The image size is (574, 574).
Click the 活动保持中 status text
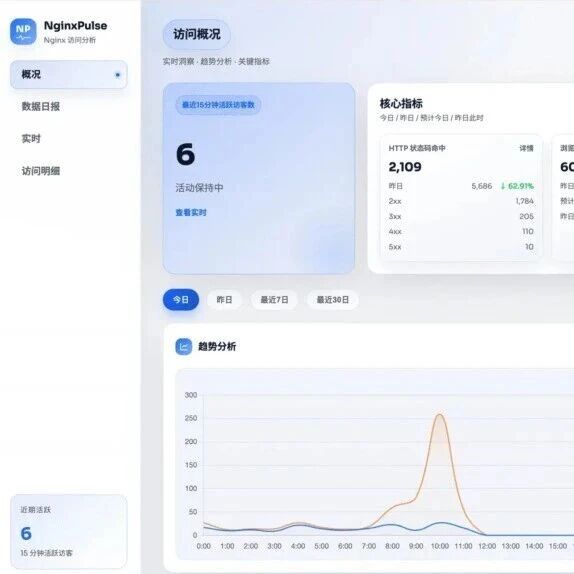point(199,188)
